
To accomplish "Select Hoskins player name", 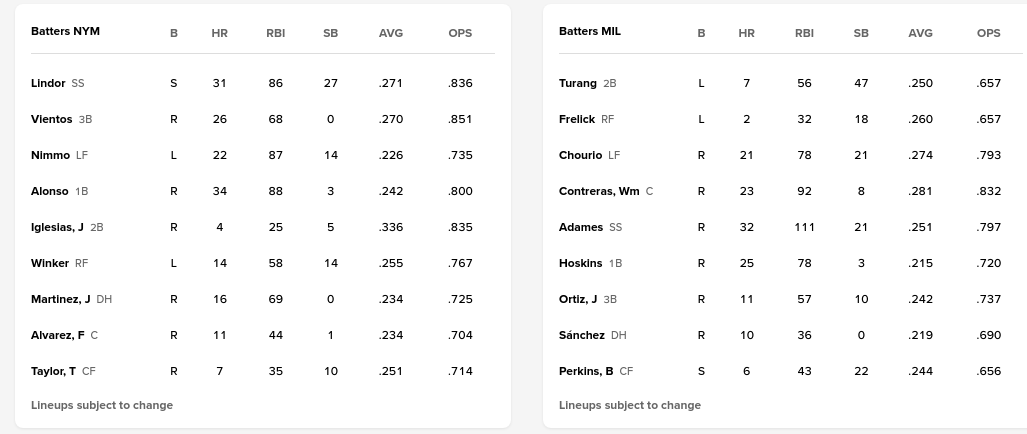I will tap(580, 263).
